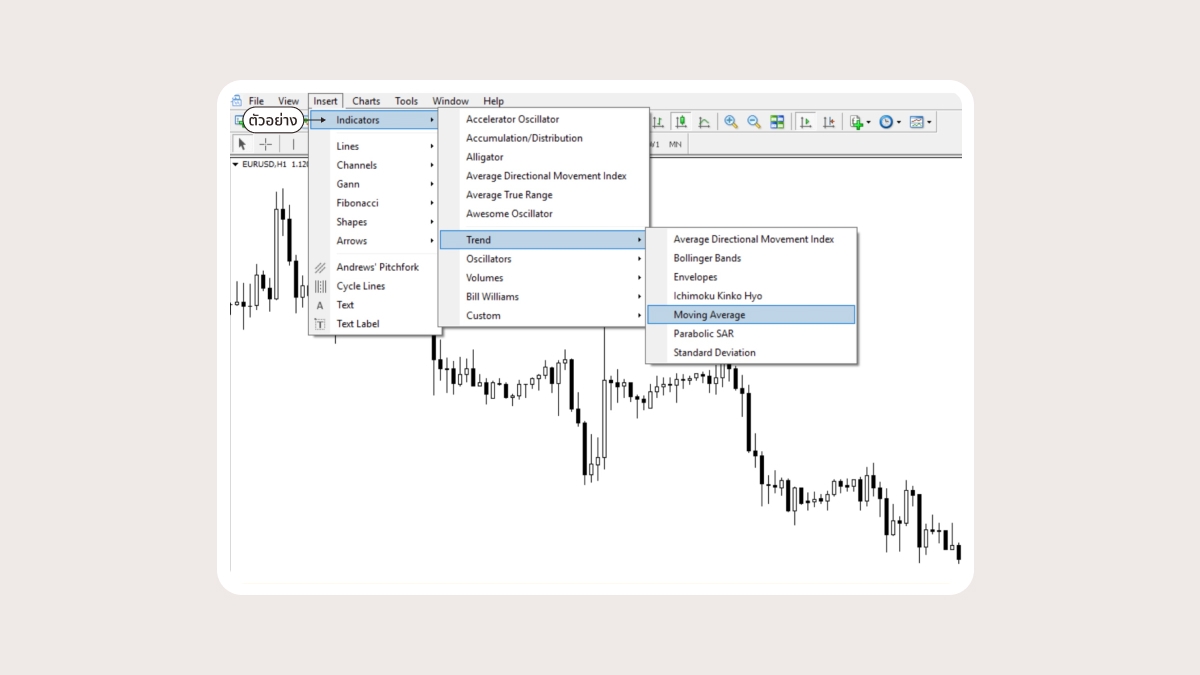Zoom out of the price chart
This screenshot has height=675, width=1200.
click(753, 122)
